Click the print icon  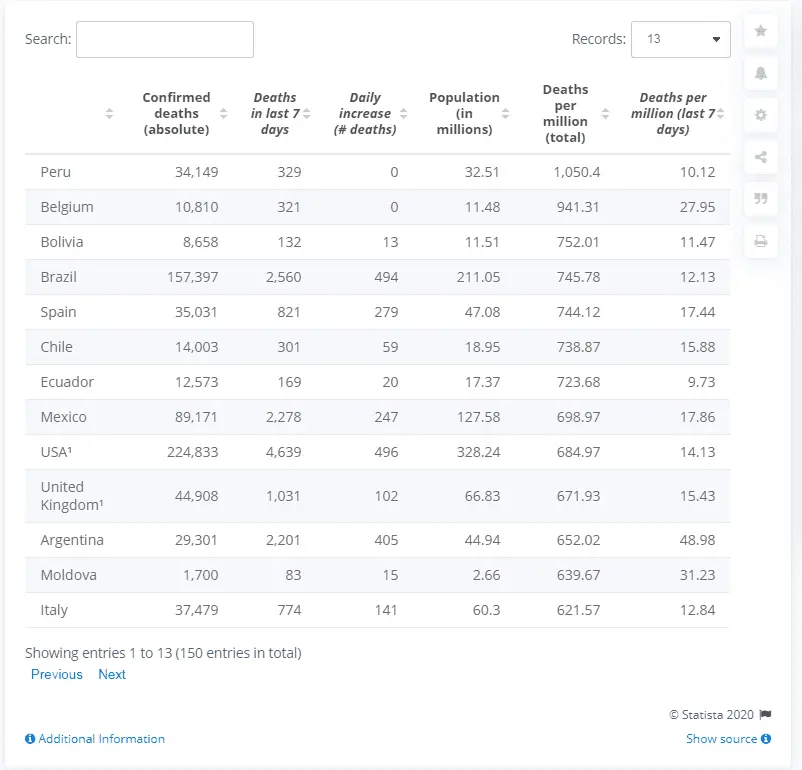coord(761,241)
